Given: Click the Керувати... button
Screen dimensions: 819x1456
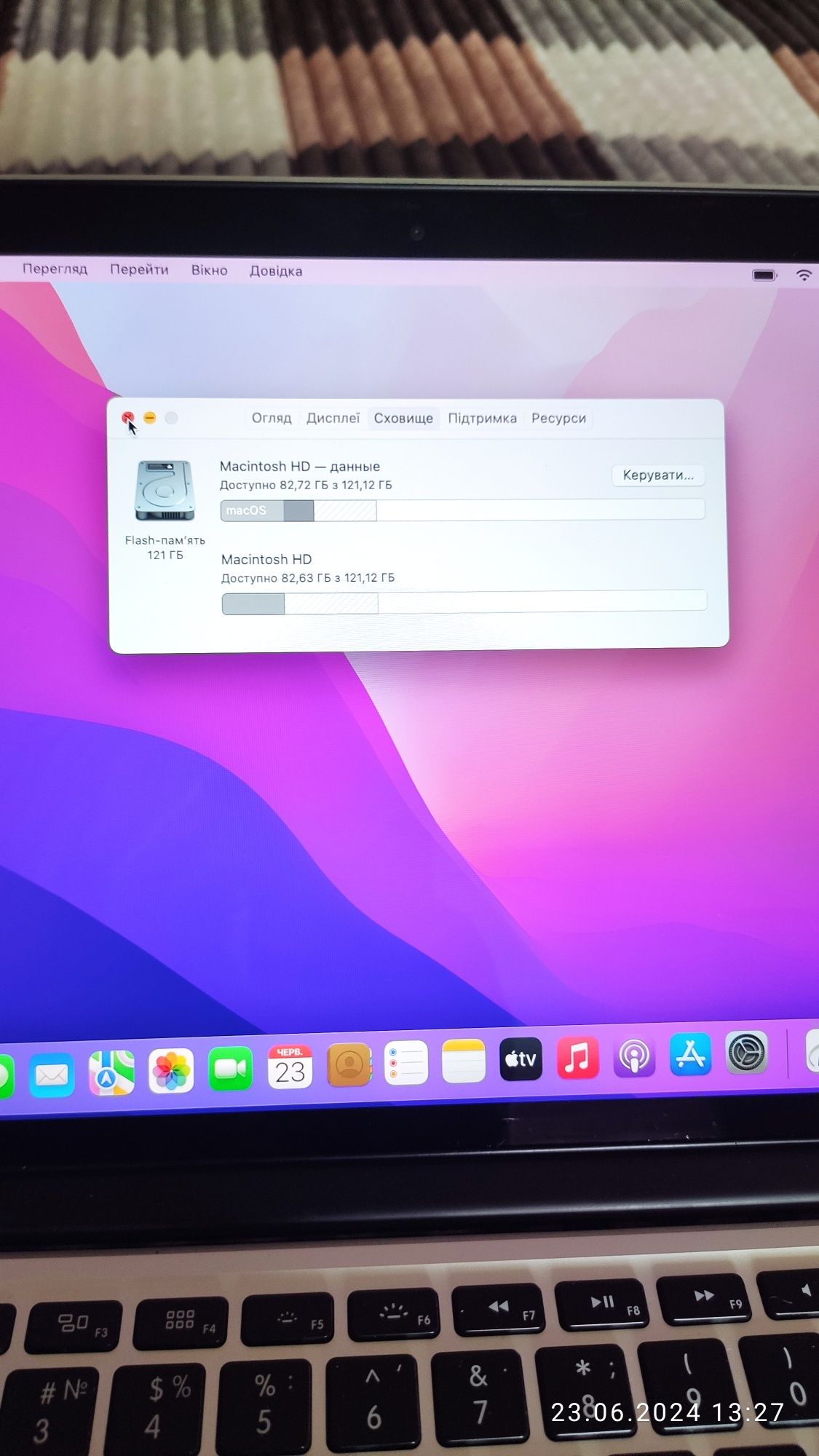Looking at the screenshot, I should tap(658, 475).
